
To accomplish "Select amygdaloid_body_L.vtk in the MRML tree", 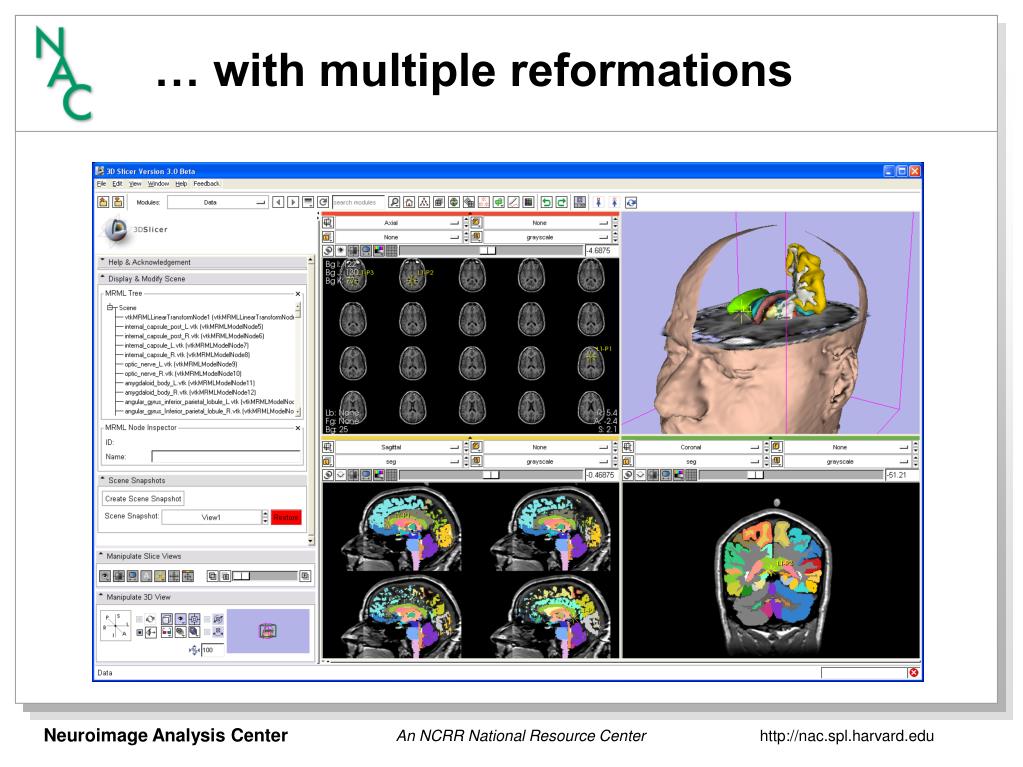I will [x=190, y=383].
